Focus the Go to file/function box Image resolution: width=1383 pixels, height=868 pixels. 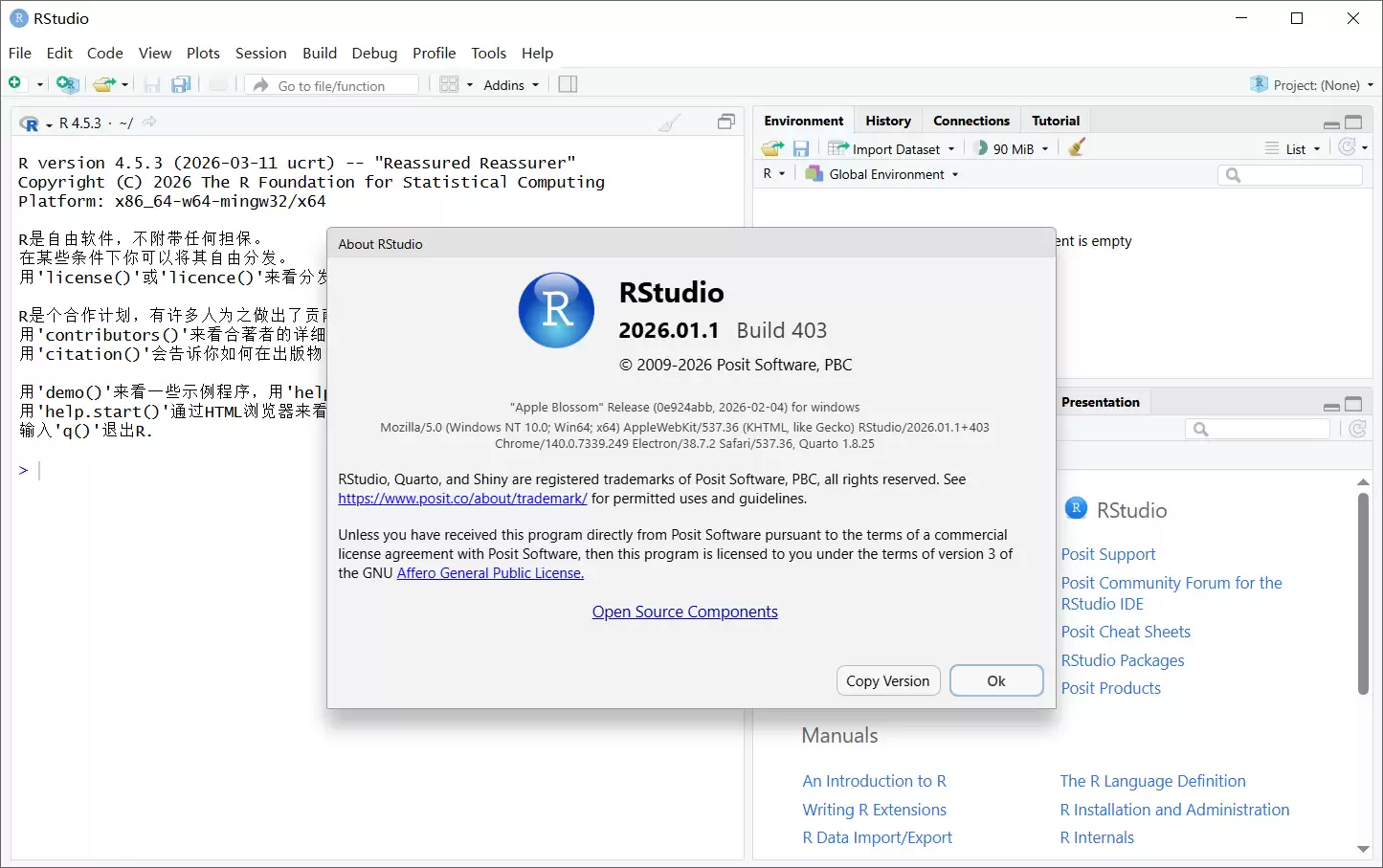332,85
